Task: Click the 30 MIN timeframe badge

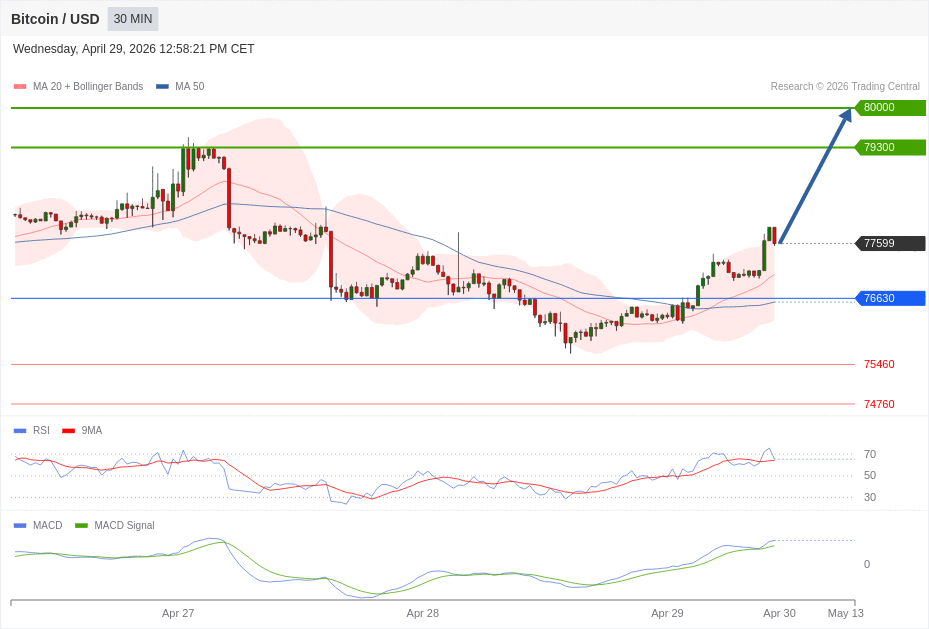Action: coord(133,19)
